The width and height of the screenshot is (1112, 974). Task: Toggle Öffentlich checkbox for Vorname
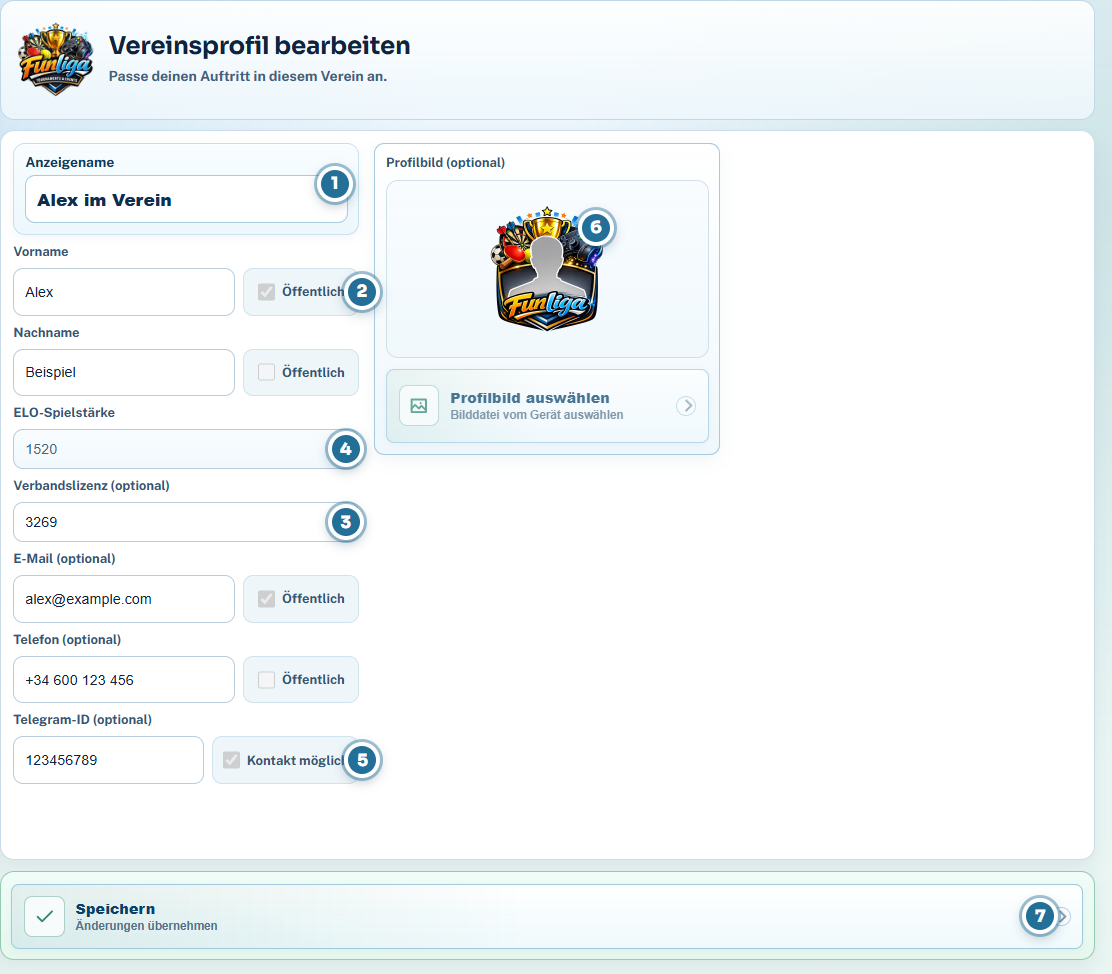coord(267,292)
